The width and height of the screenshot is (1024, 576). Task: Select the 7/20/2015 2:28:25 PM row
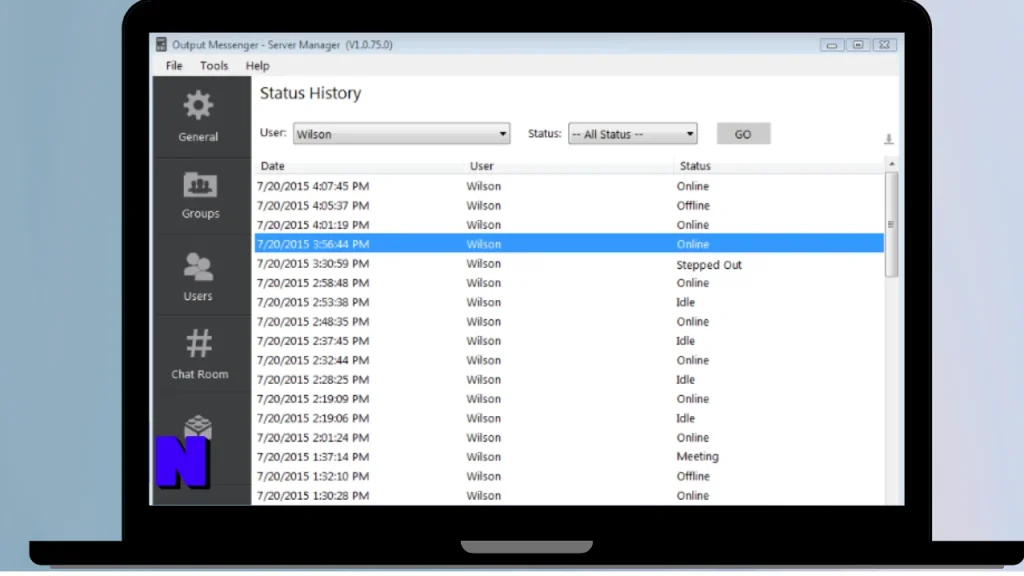[x=569, y=379]
